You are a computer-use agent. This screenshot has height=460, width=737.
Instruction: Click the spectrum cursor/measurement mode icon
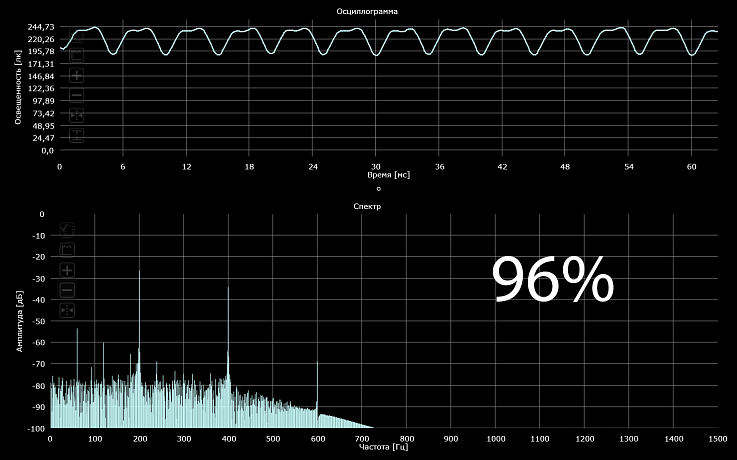[67, 229]
